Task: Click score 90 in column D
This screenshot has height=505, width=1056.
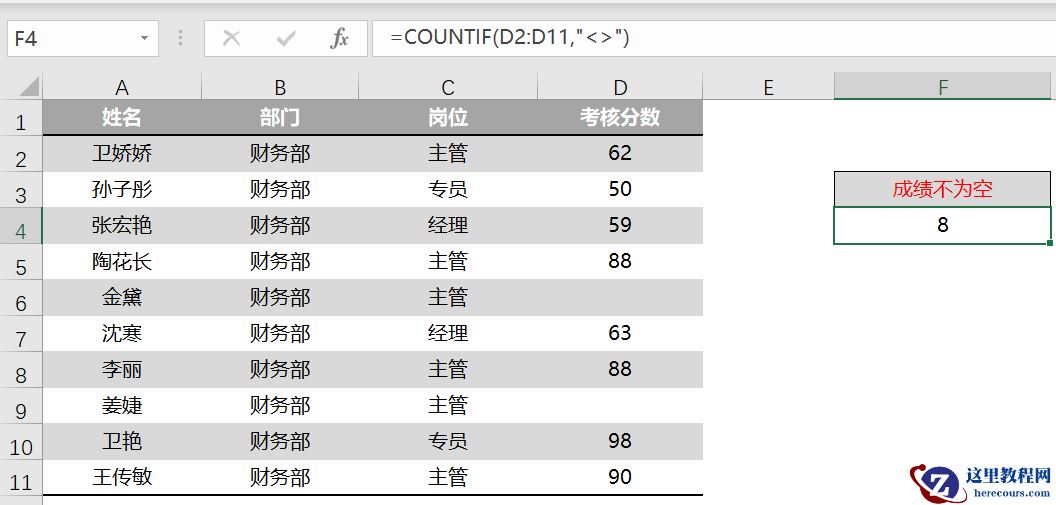Action: (620, 477)
